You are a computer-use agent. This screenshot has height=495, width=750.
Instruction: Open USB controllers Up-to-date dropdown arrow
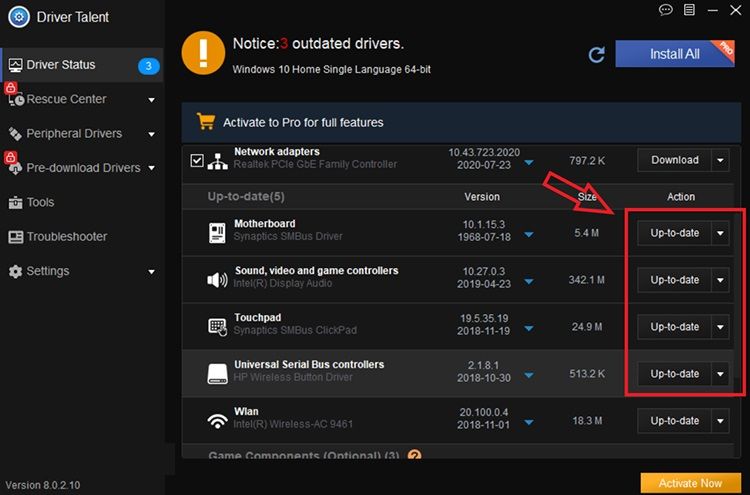[720, 374]
